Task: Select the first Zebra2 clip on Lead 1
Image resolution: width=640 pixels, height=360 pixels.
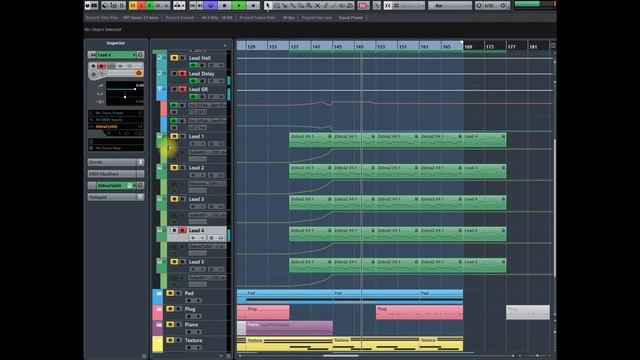Action: 311,140
